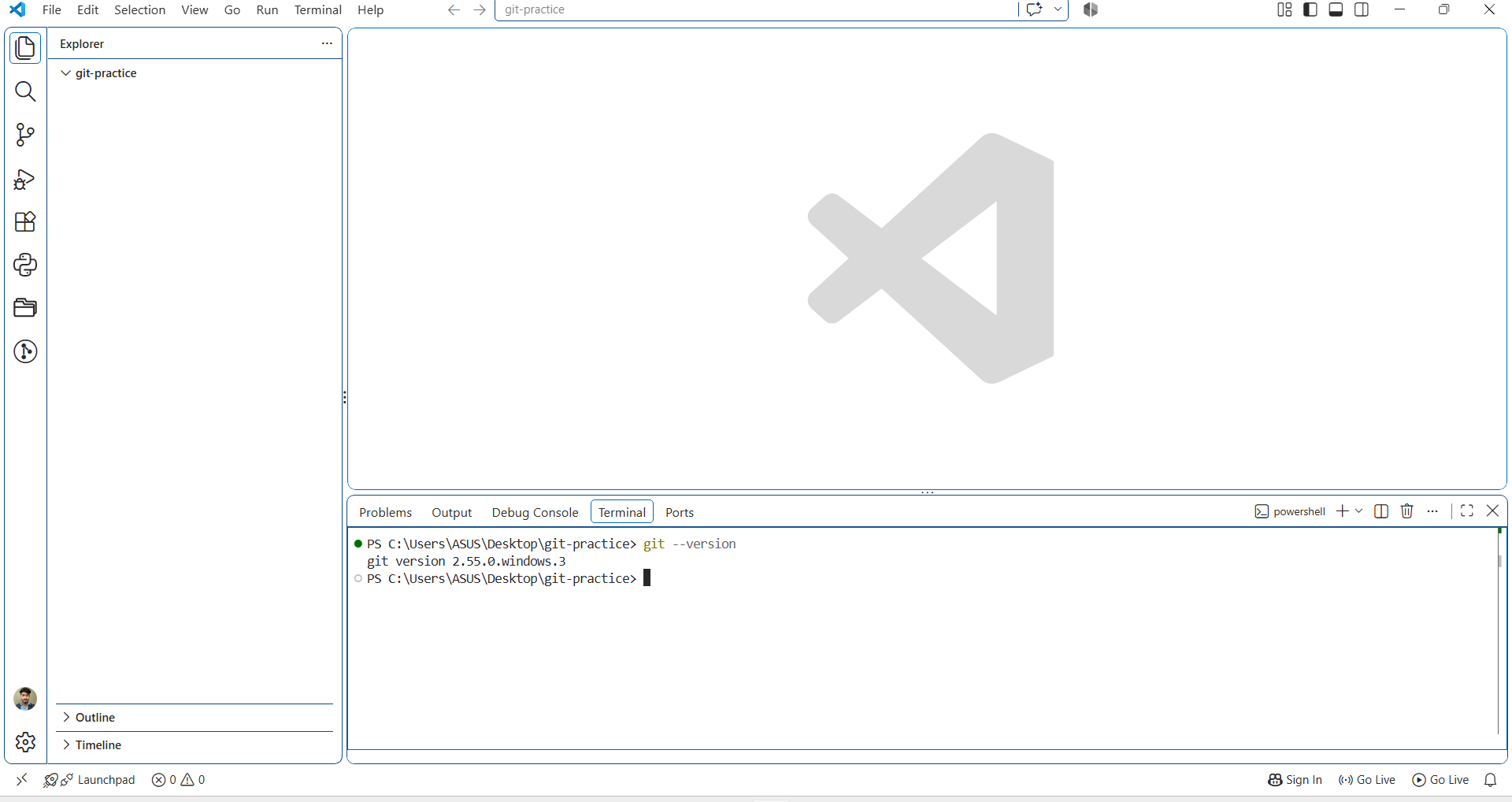Image resolution: width=1512 pixels, height=802 pixels.
Task: Kill the terminal with trash icon
Action: click(1407, 511)
